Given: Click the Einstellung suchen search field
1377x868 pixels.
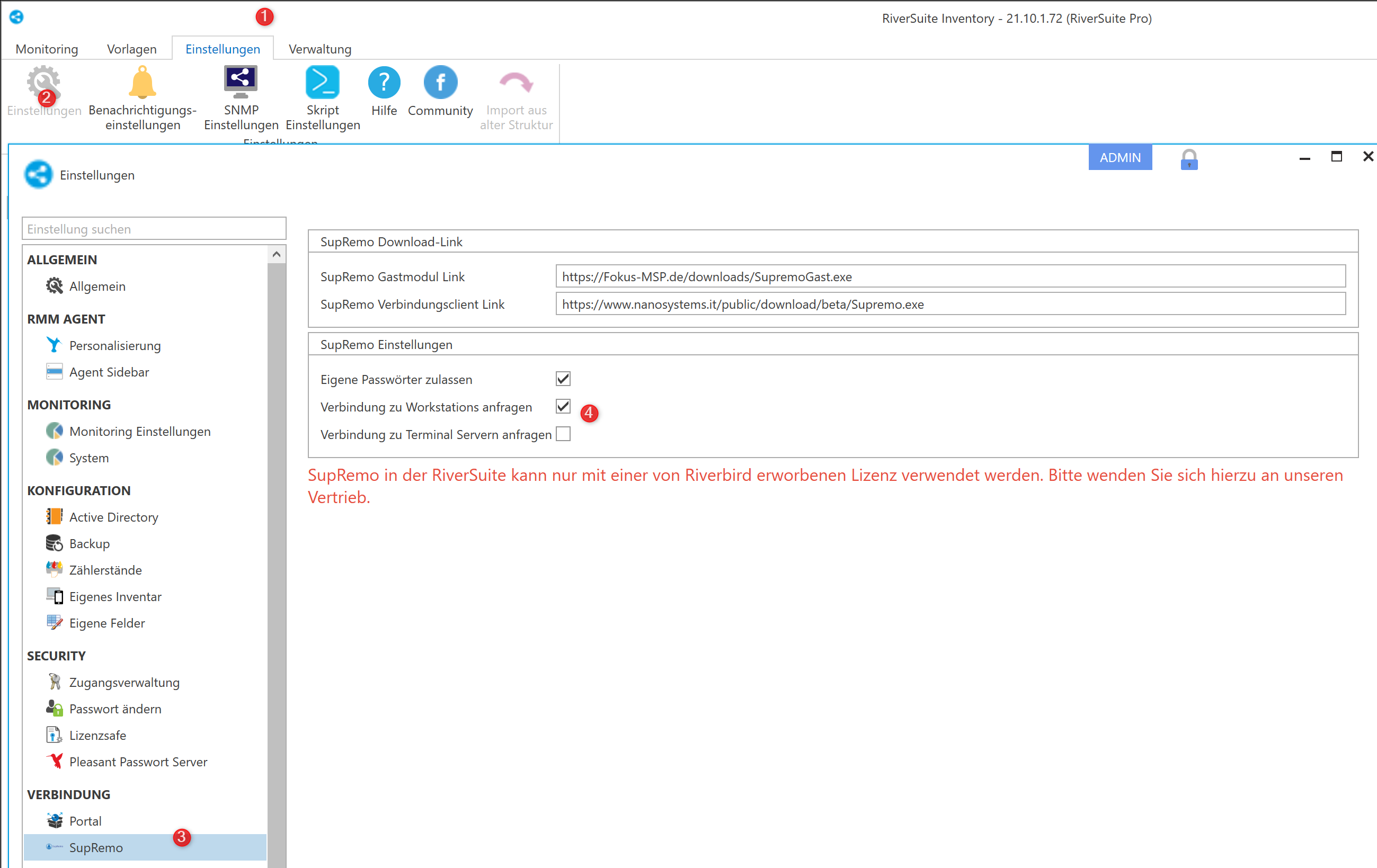Looking at the screenshot, I should [x=154, y=229].
